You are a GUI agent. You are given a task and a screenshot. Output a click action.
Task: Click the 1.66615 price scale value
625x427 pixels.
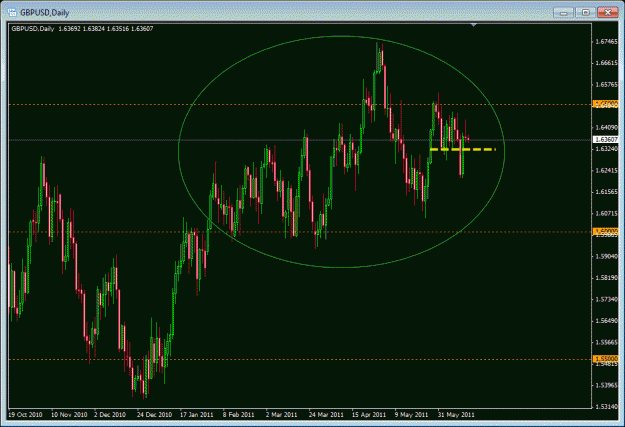606,63
